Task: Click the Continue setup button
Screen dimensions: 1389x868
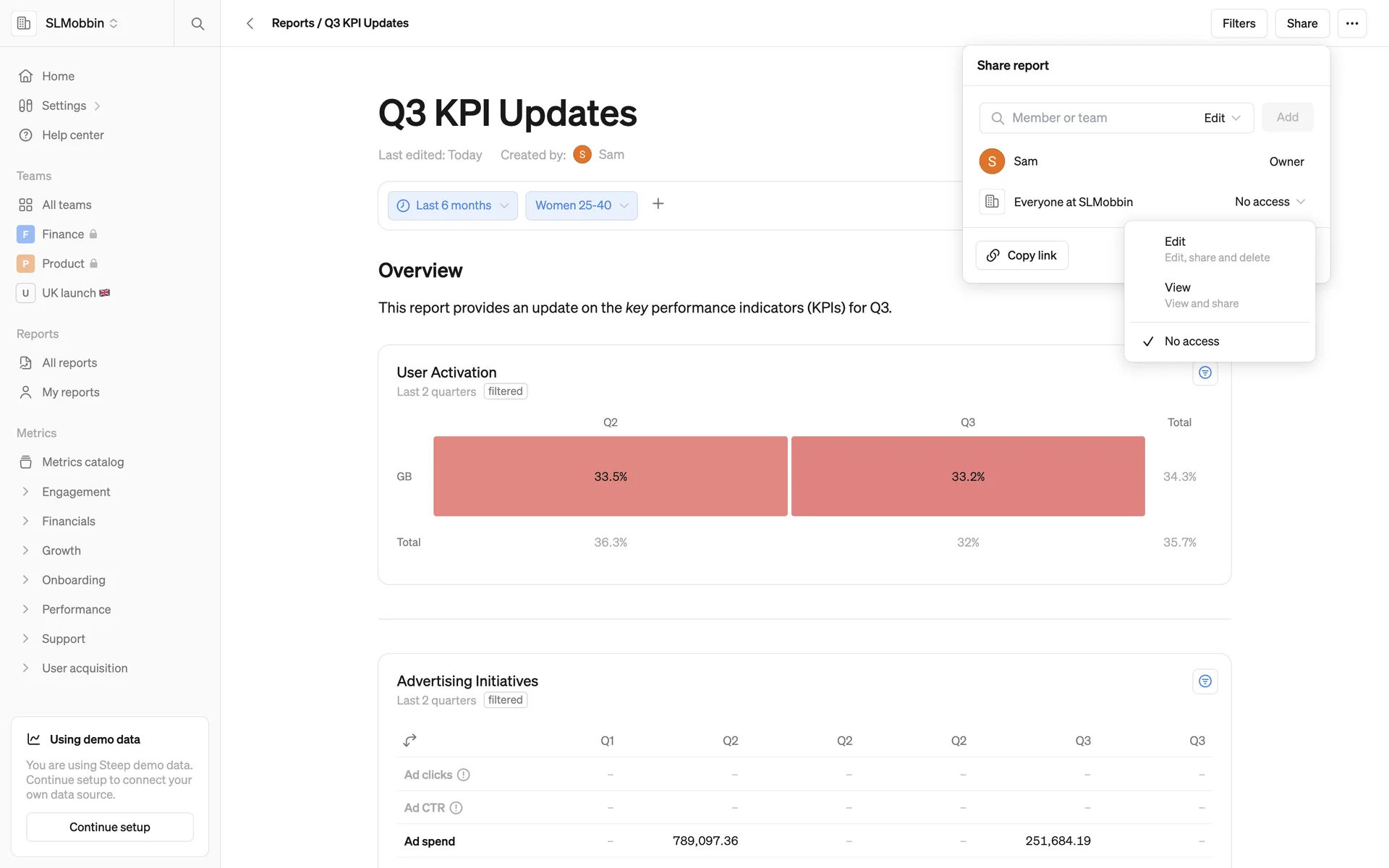Action: click(x=110, y=827)
